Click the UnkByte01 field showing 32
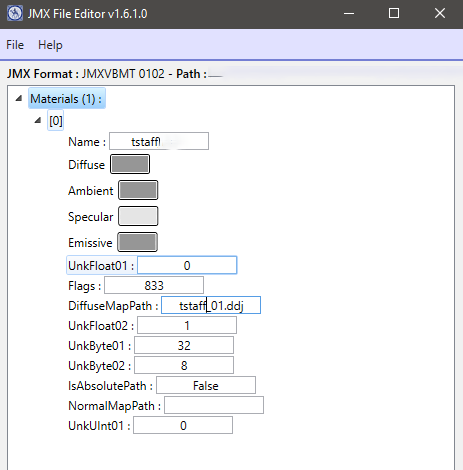463x470 pixels. 184,345
